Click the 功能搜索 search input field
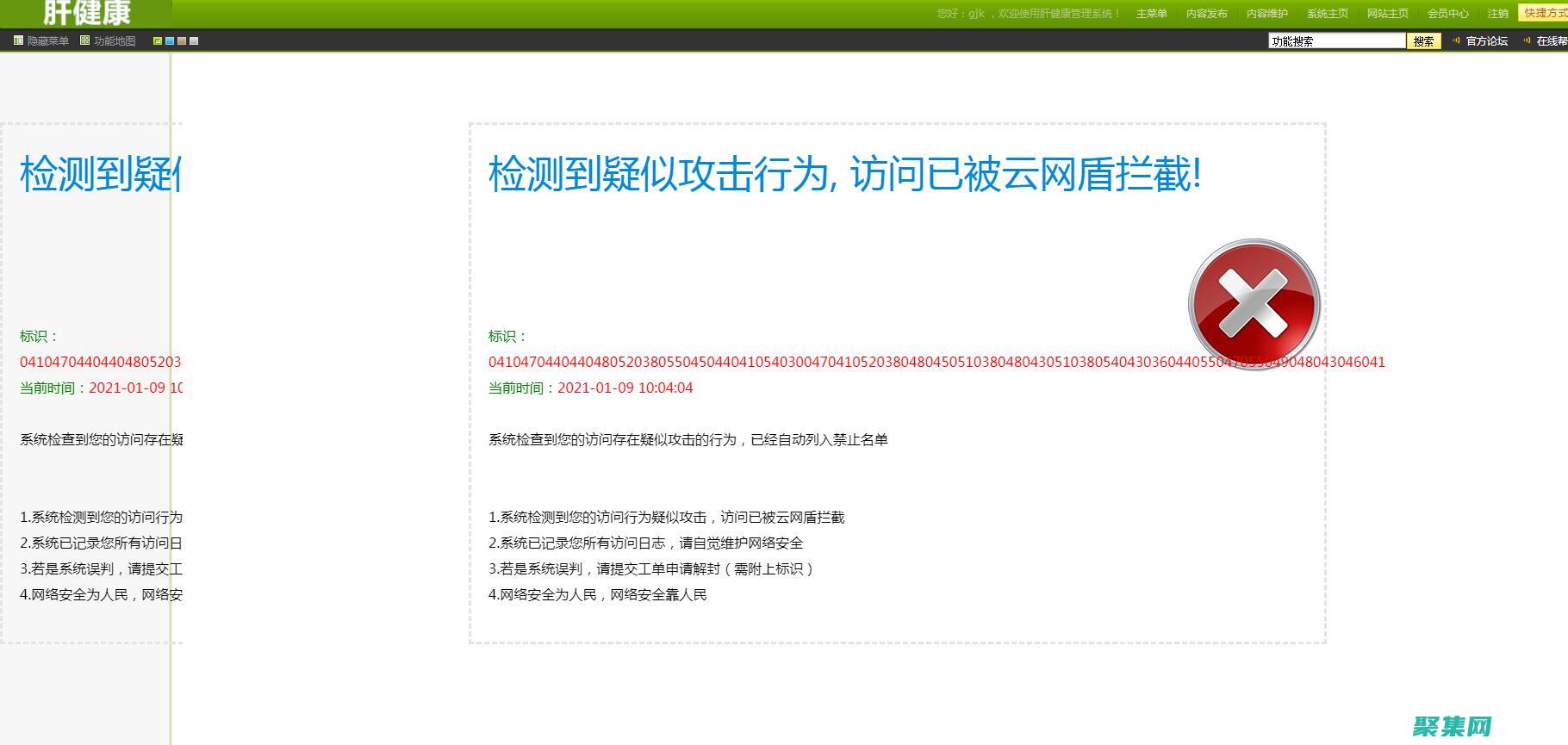The height and width of the screenshot is (745, 1568). pos(1336,40)
